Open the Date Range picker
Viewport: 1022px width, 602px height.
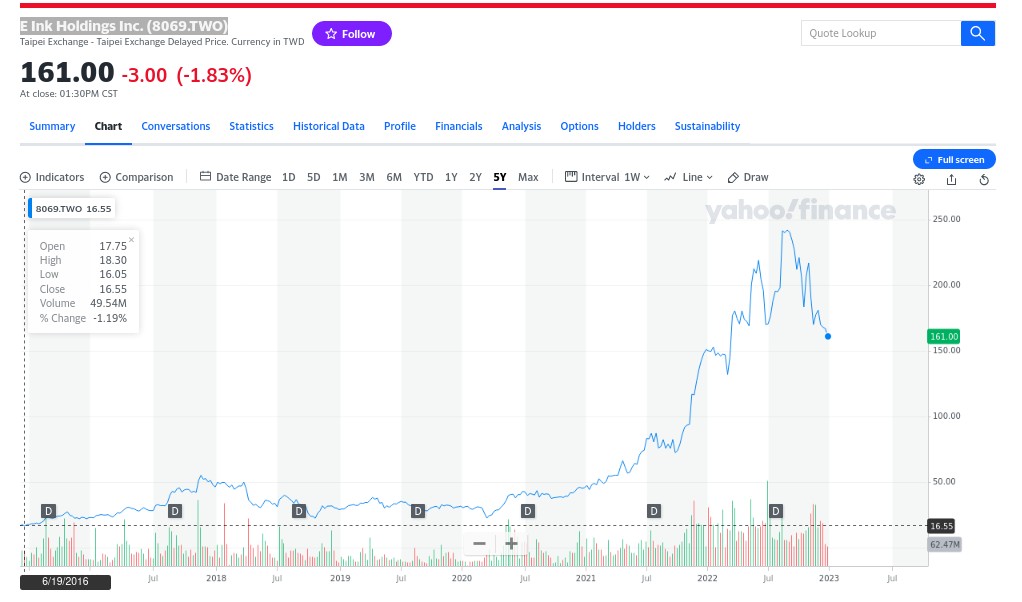(x=235, y=177)
